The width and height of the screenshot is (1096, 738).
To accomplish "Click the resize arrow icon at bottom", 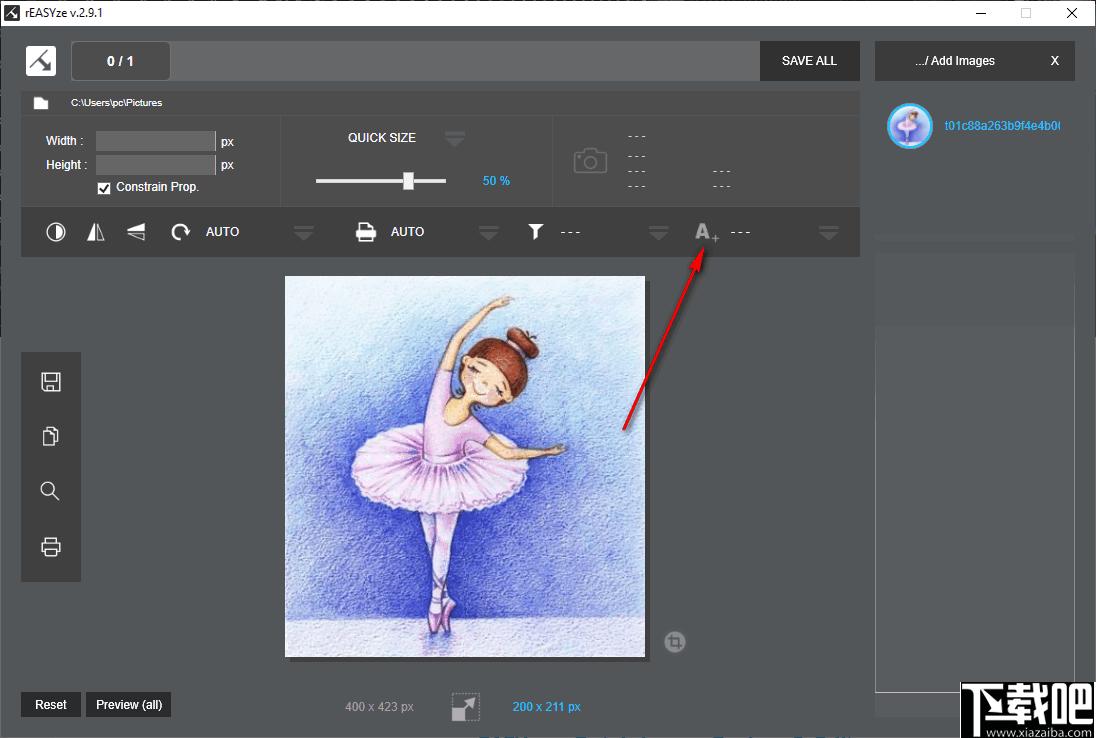I will pos(466,707).
